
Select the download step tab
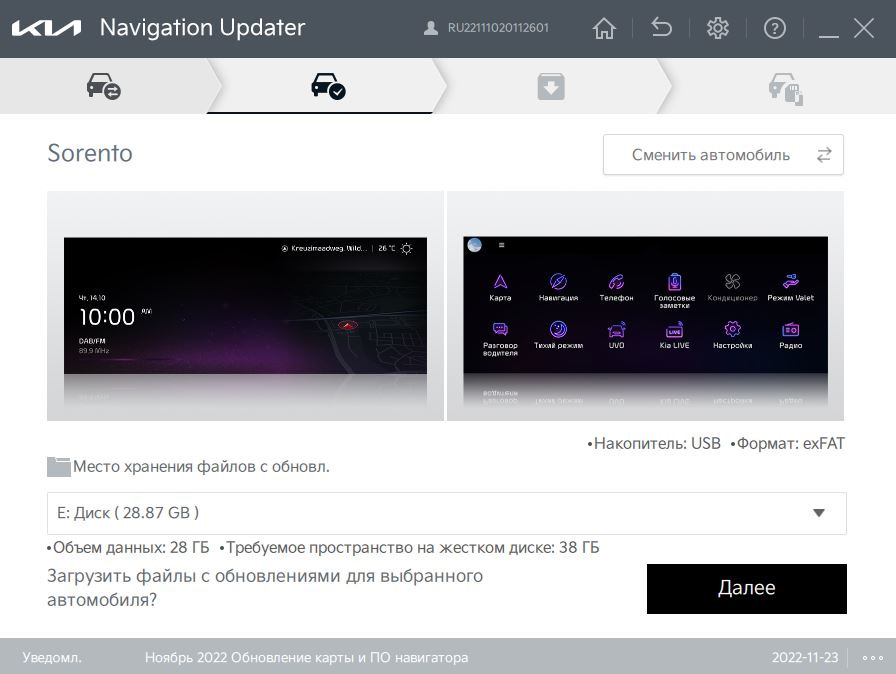click(x=551, y=86)
